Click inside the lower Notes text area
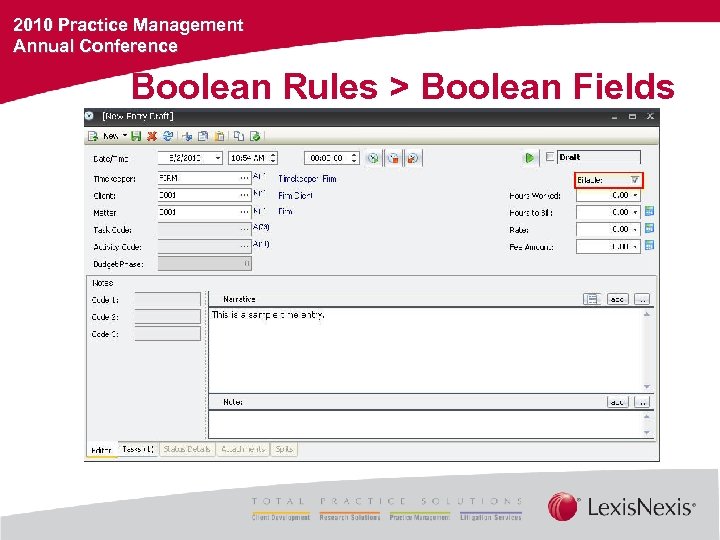 426,424
